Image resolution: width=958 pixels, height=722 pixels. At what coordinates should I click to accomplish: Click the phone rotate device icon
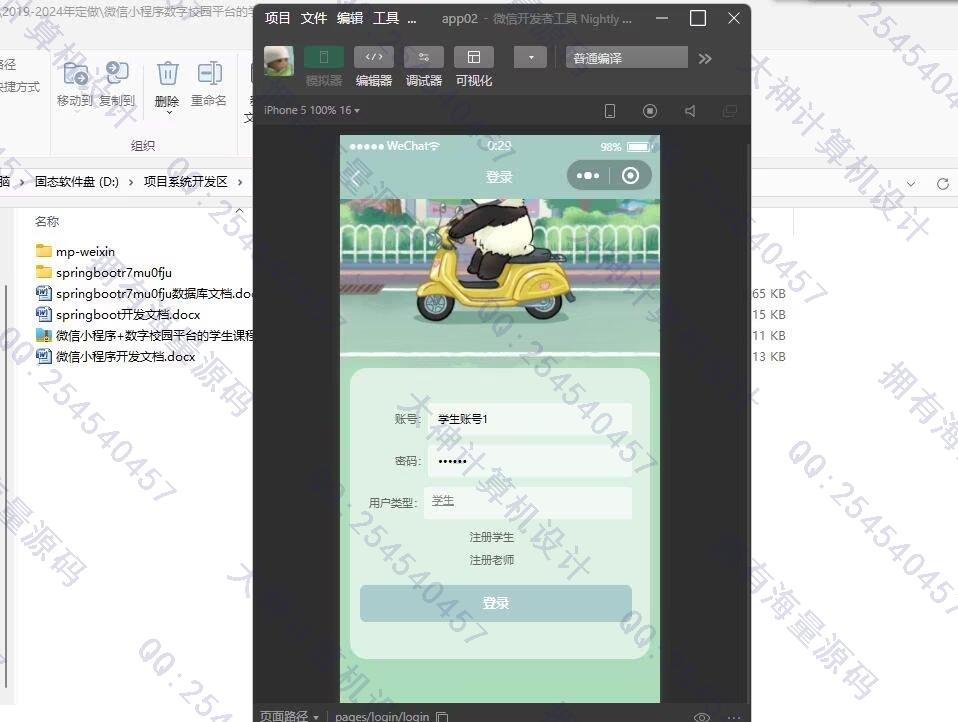coord(610,111)
